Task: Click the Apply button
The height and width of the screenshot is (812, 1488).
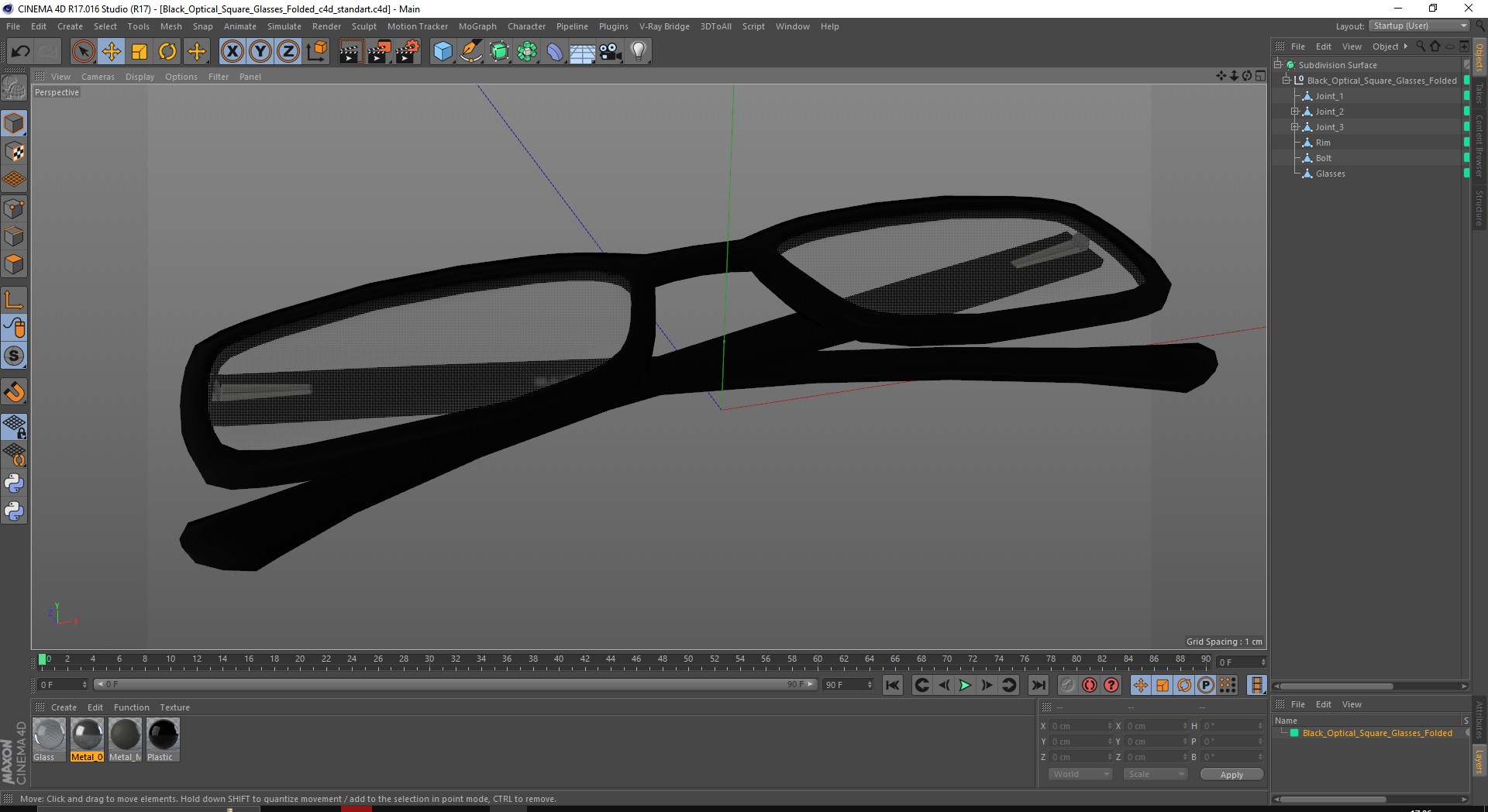Action: [x=1231, y=774]
